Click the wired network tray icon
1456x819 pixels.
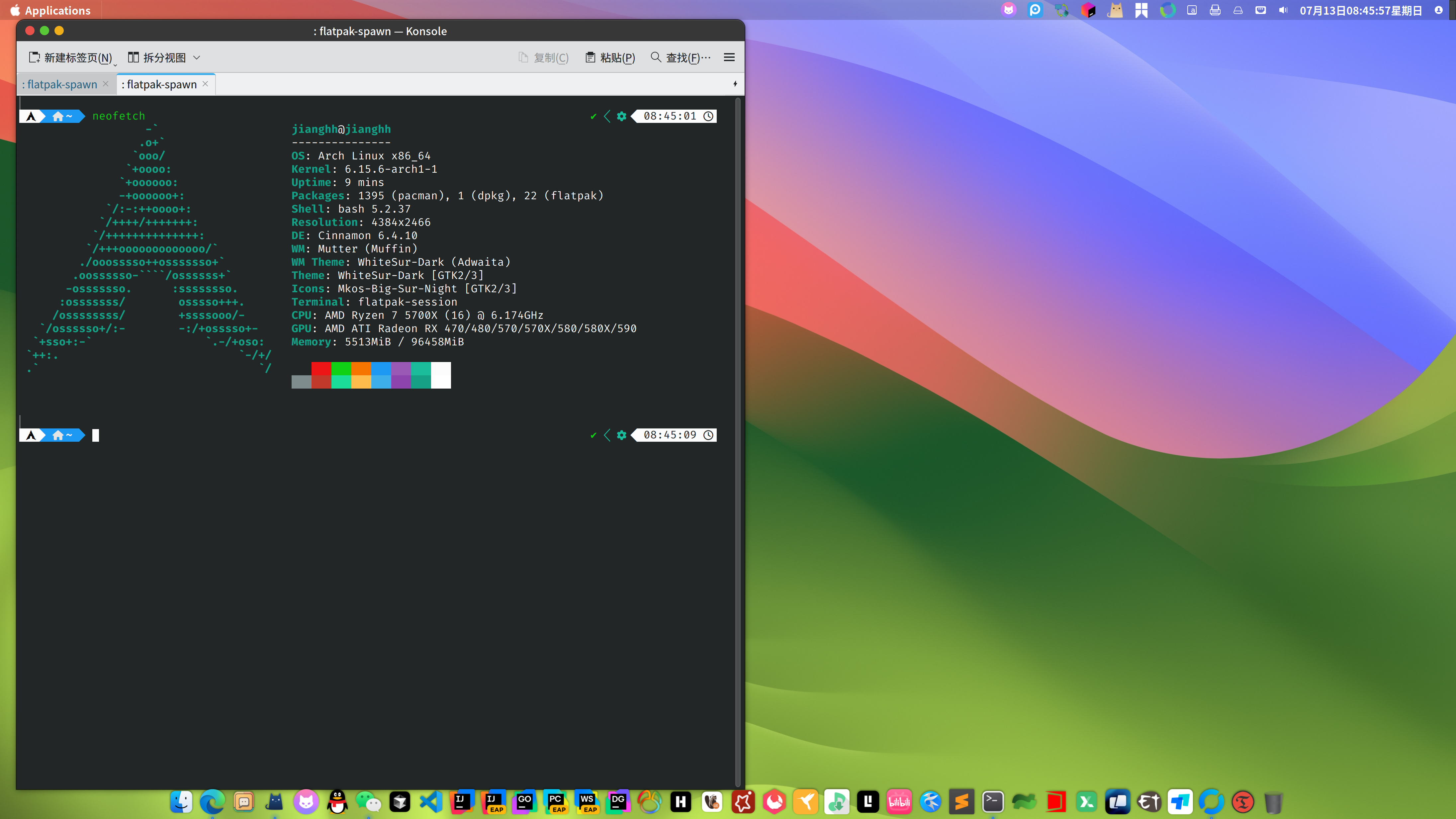(1260, 10)
